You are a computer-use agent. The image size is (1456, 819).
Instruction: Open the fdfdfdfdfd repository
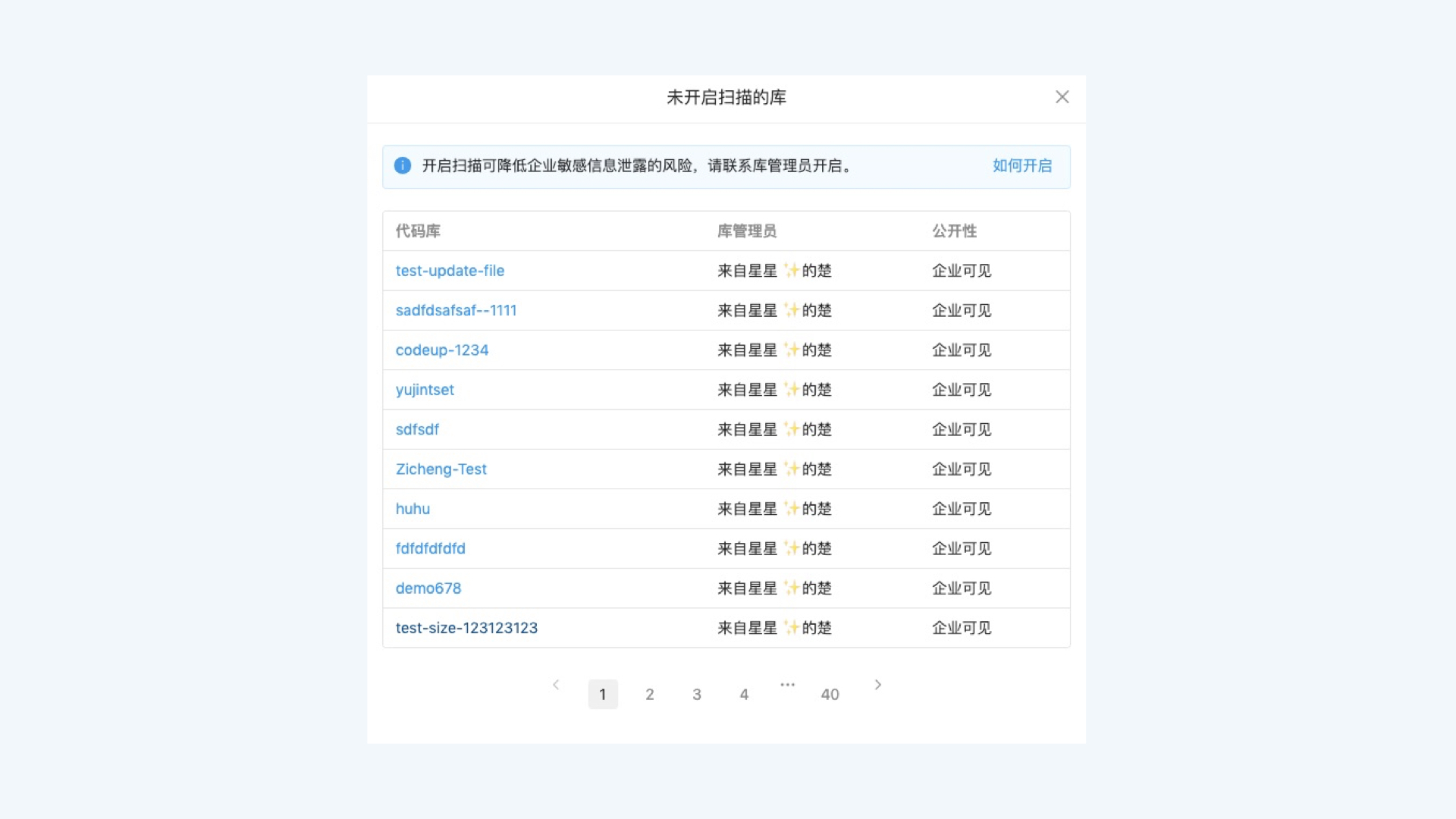[x=431, y=548]
